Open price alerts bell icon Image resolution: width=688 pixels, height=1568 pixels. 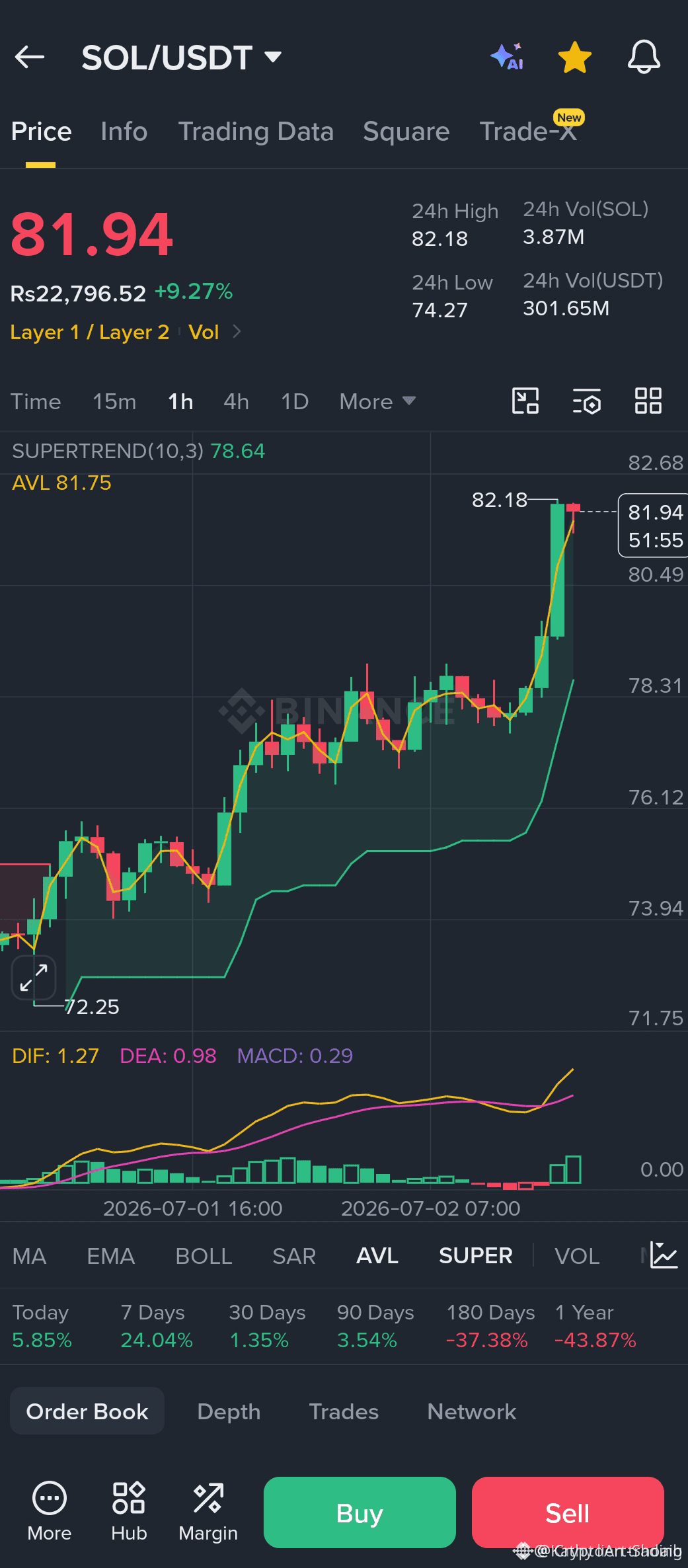tap(644, 57)
